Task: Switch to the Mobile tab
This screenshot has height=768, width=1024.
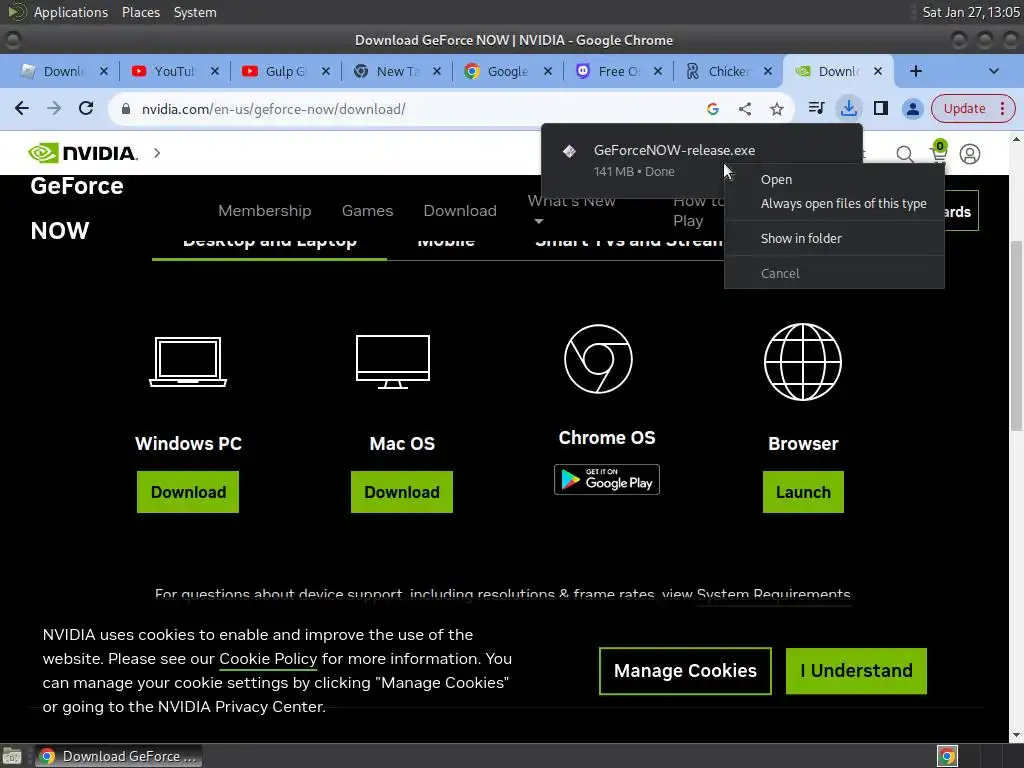Action: pyautogui.click(x=446, y=243)
